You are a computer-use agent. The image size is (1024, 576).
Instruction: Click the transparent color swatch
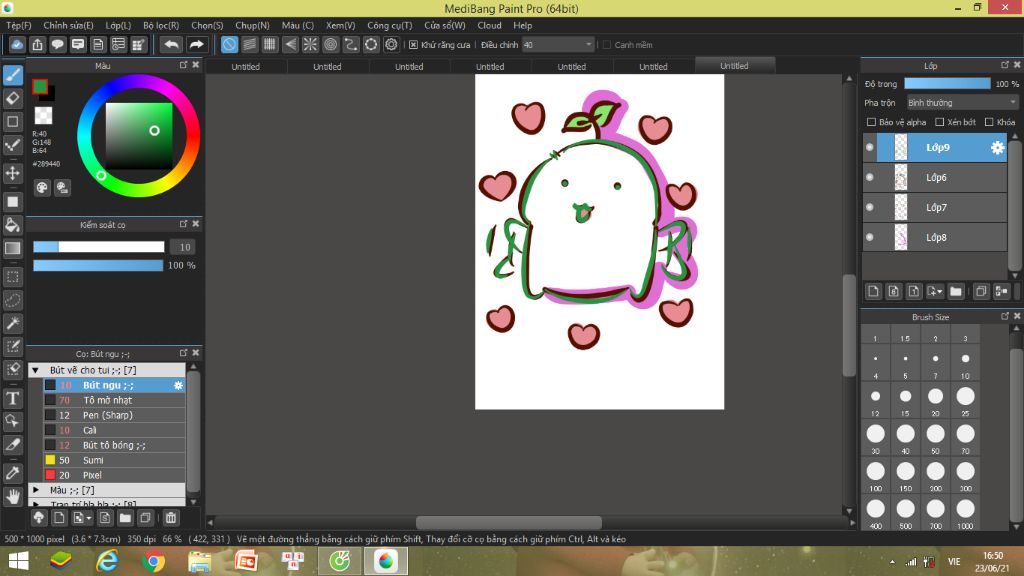click(43, 116)
